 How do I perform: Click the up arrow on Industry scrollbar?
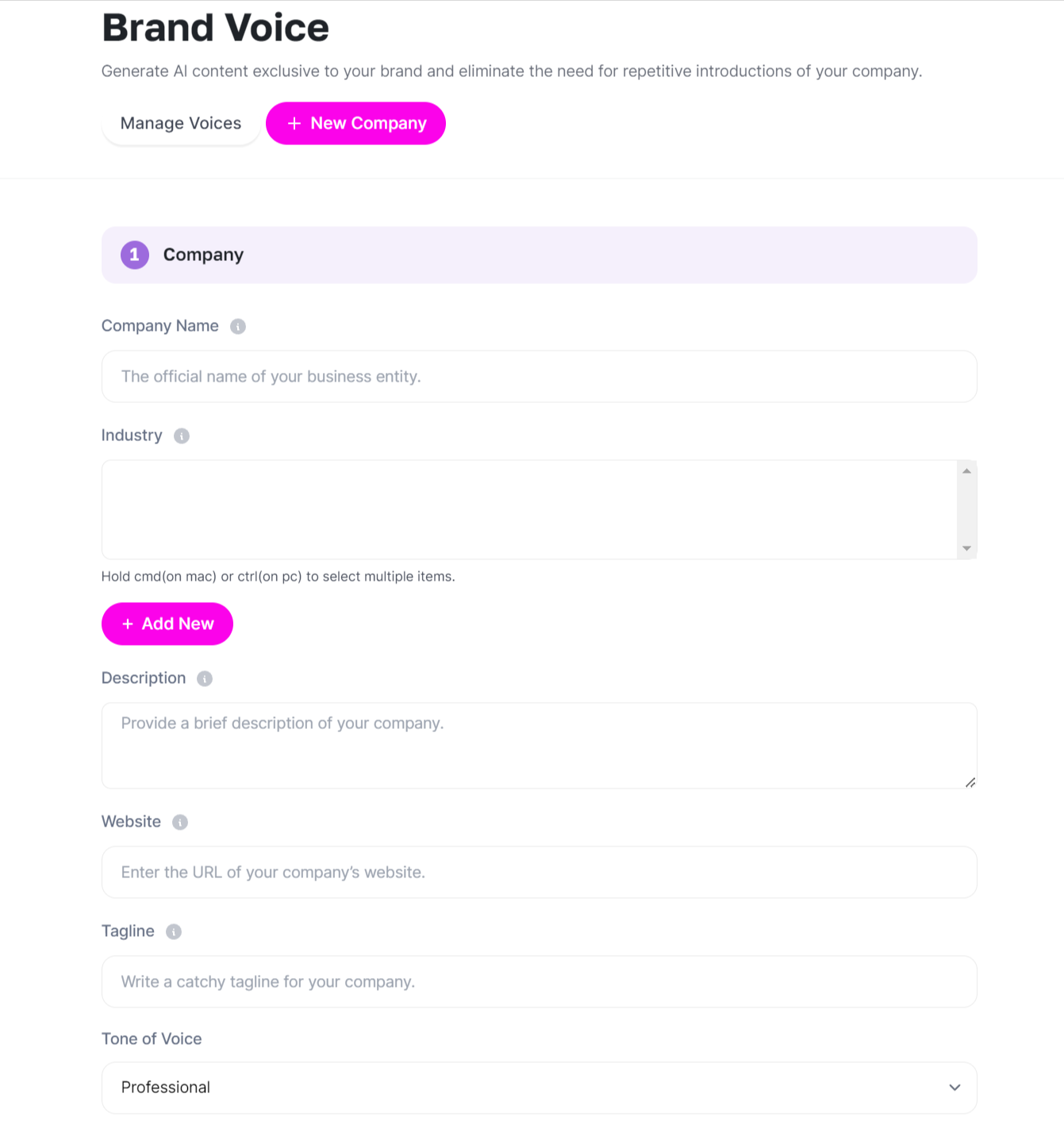pyautogui.click(x=966, y=470)
